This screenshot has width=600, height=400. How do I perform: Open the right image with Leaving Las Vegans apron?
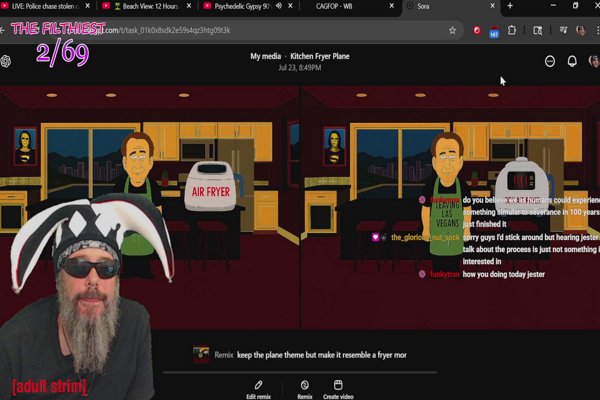pos(450,207)
